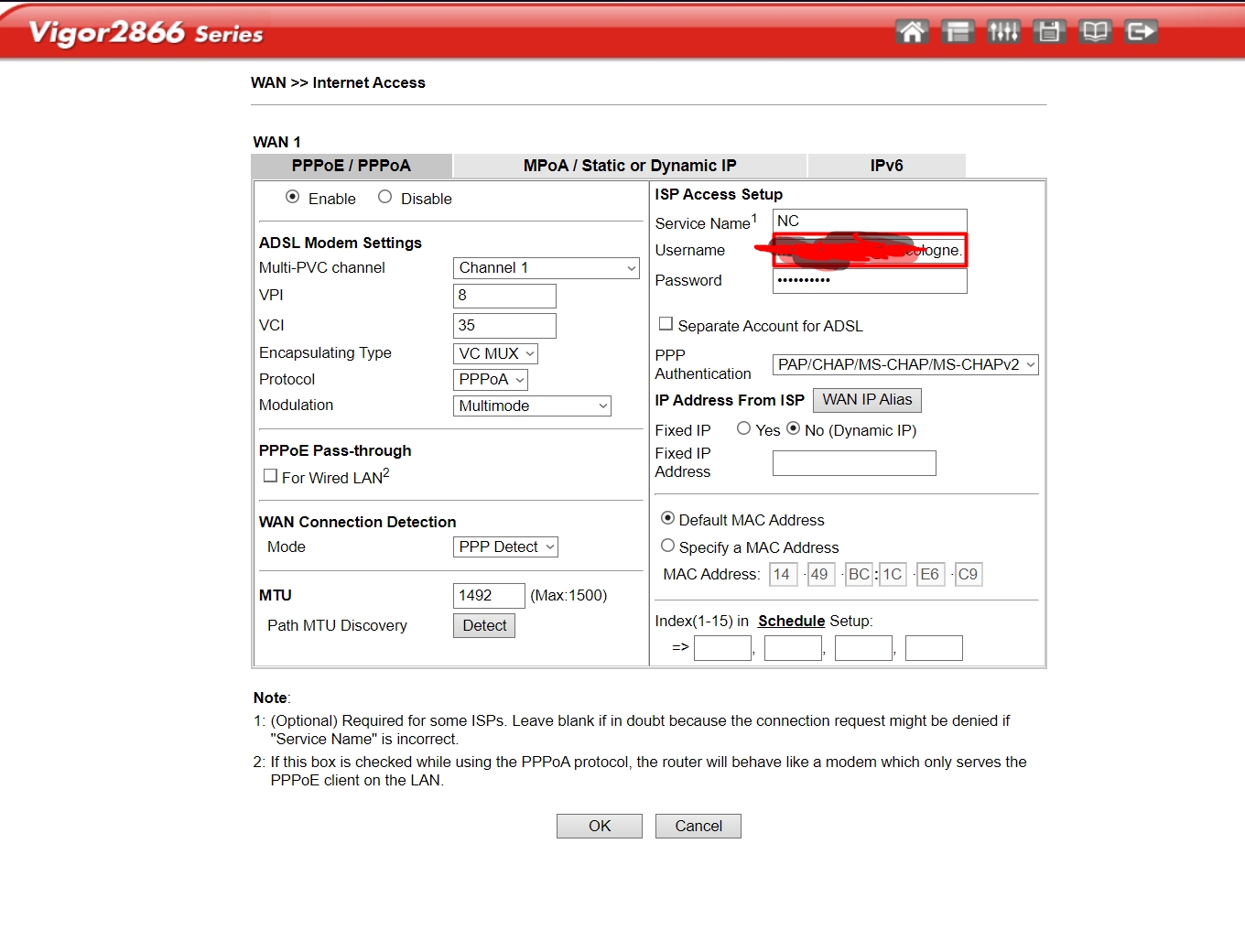
Task: Open the WAN detection Mode dropdown
Action: [x=505, y=546]
